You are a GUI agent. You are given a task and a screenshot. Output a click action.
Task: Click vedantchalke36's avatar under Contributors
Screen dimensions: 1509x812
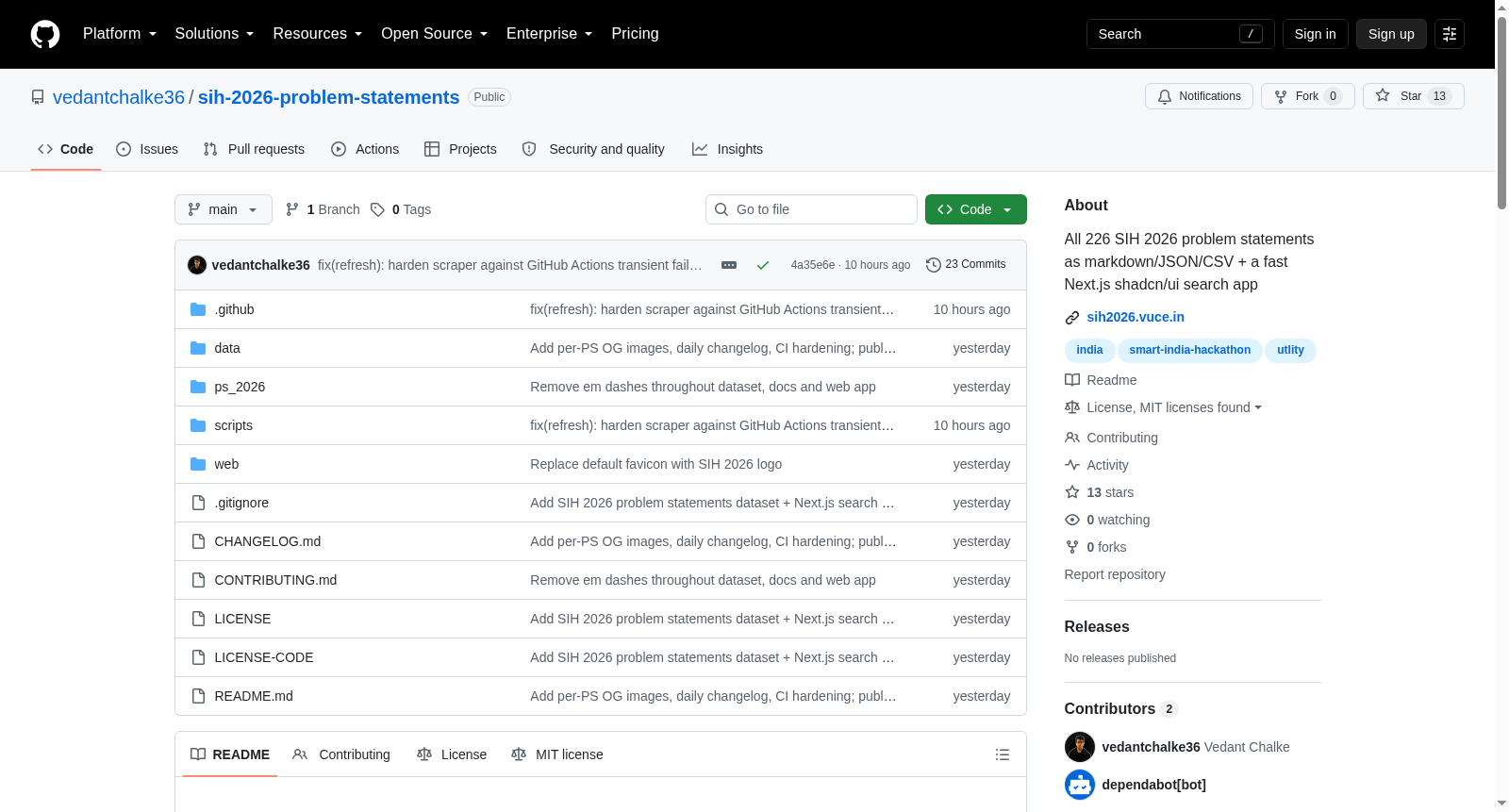pos(1080,747)
